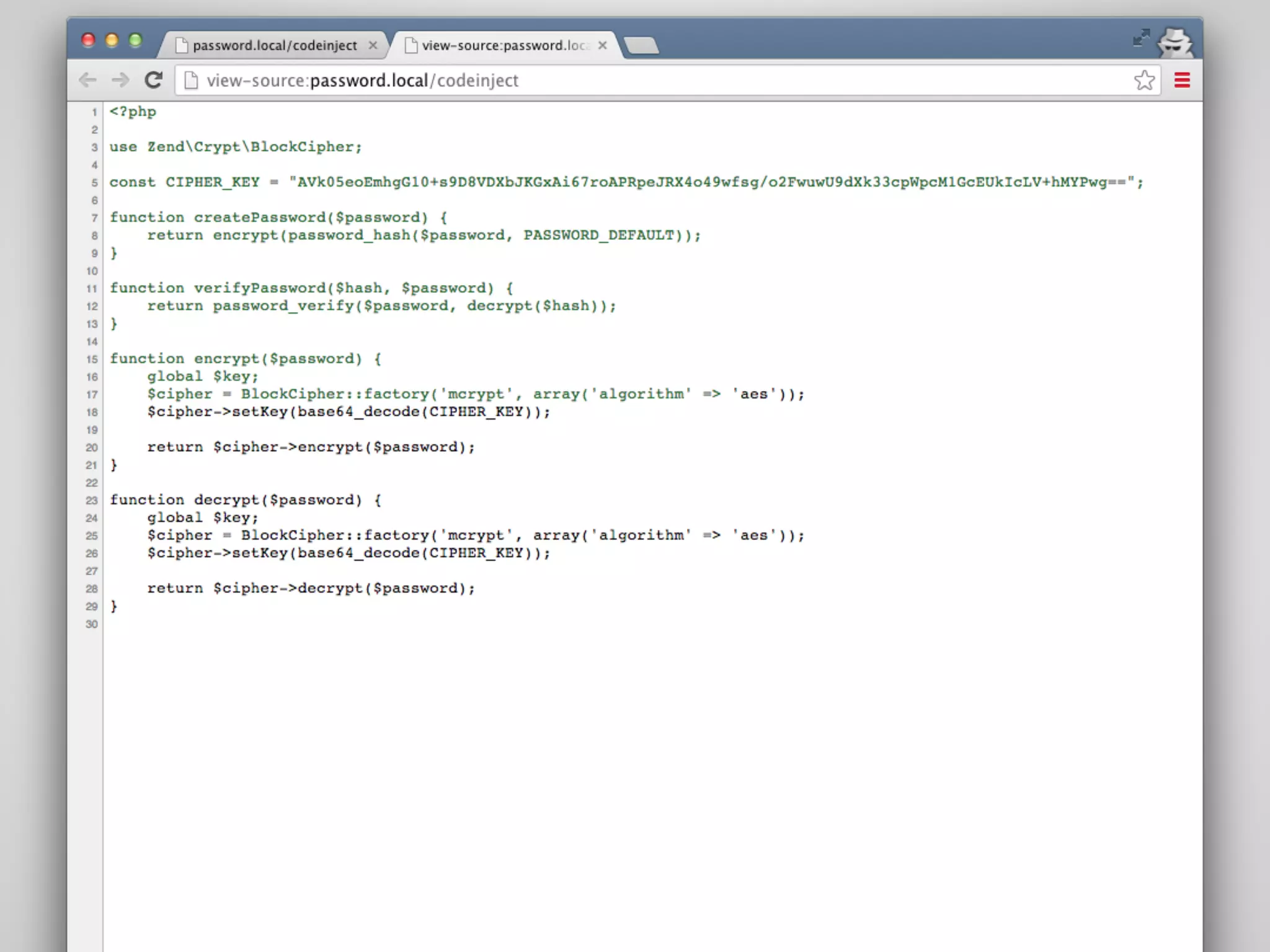
Task: Open the Chrome hamburger menu
Action: click(1182, 80)
